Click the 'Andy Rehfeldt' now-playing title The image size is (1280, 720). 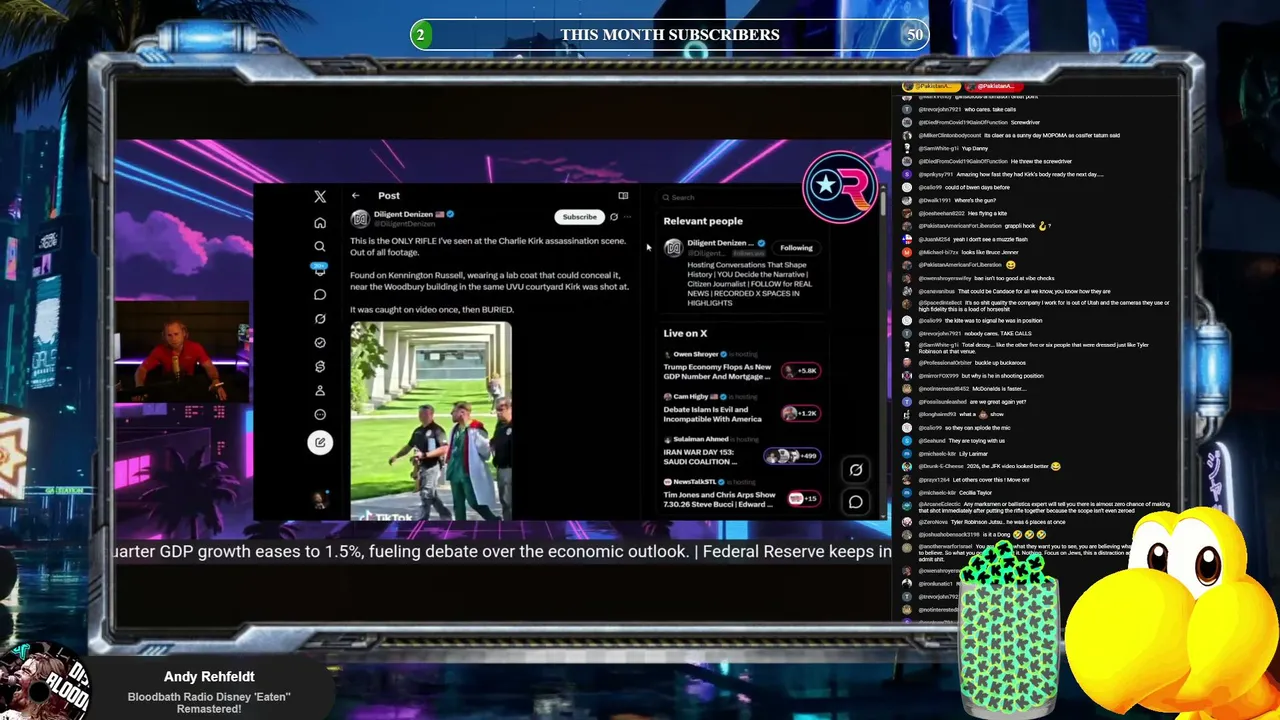[209, 677]
